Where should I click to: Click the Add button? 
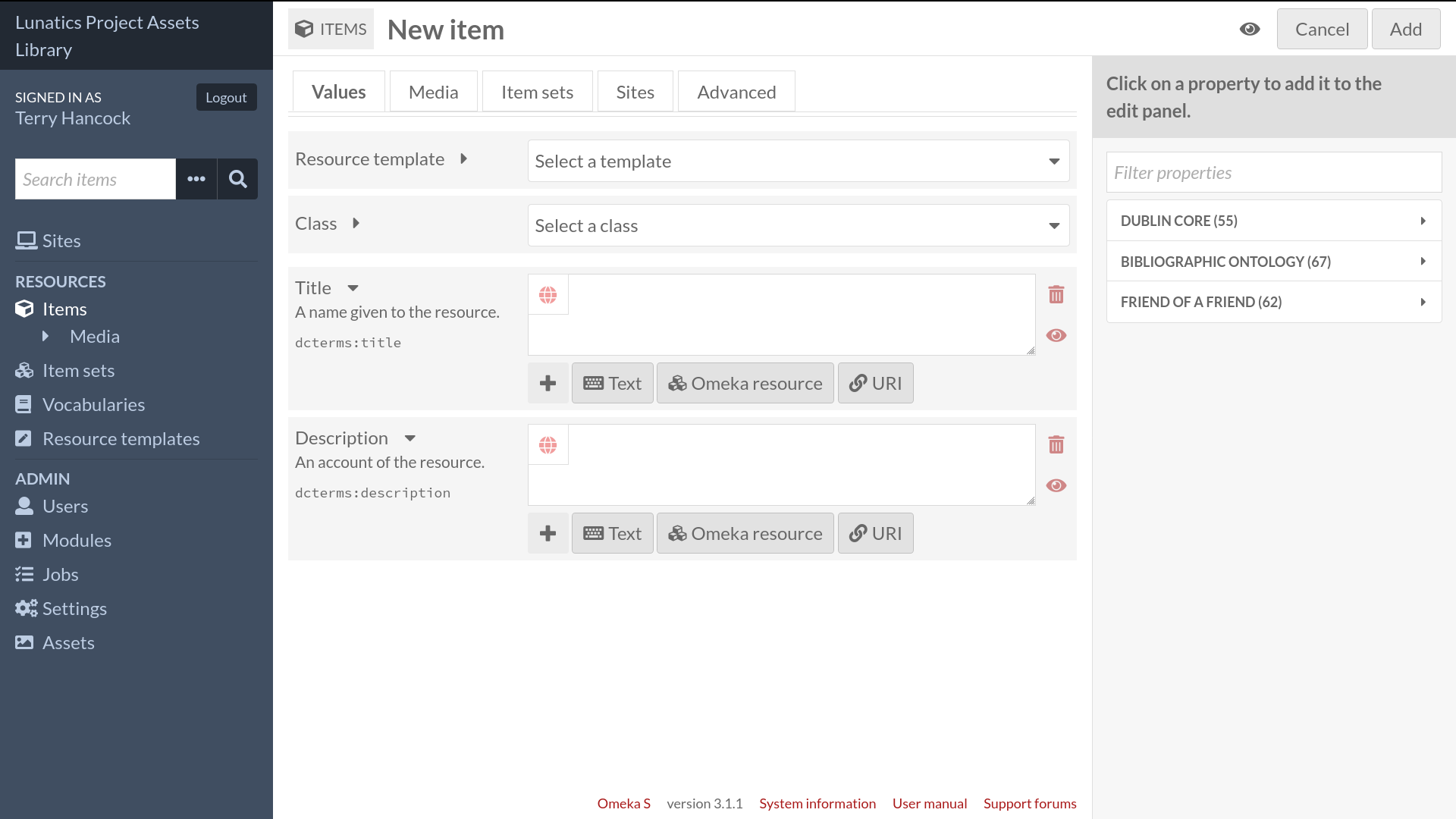pos(1405,29)
